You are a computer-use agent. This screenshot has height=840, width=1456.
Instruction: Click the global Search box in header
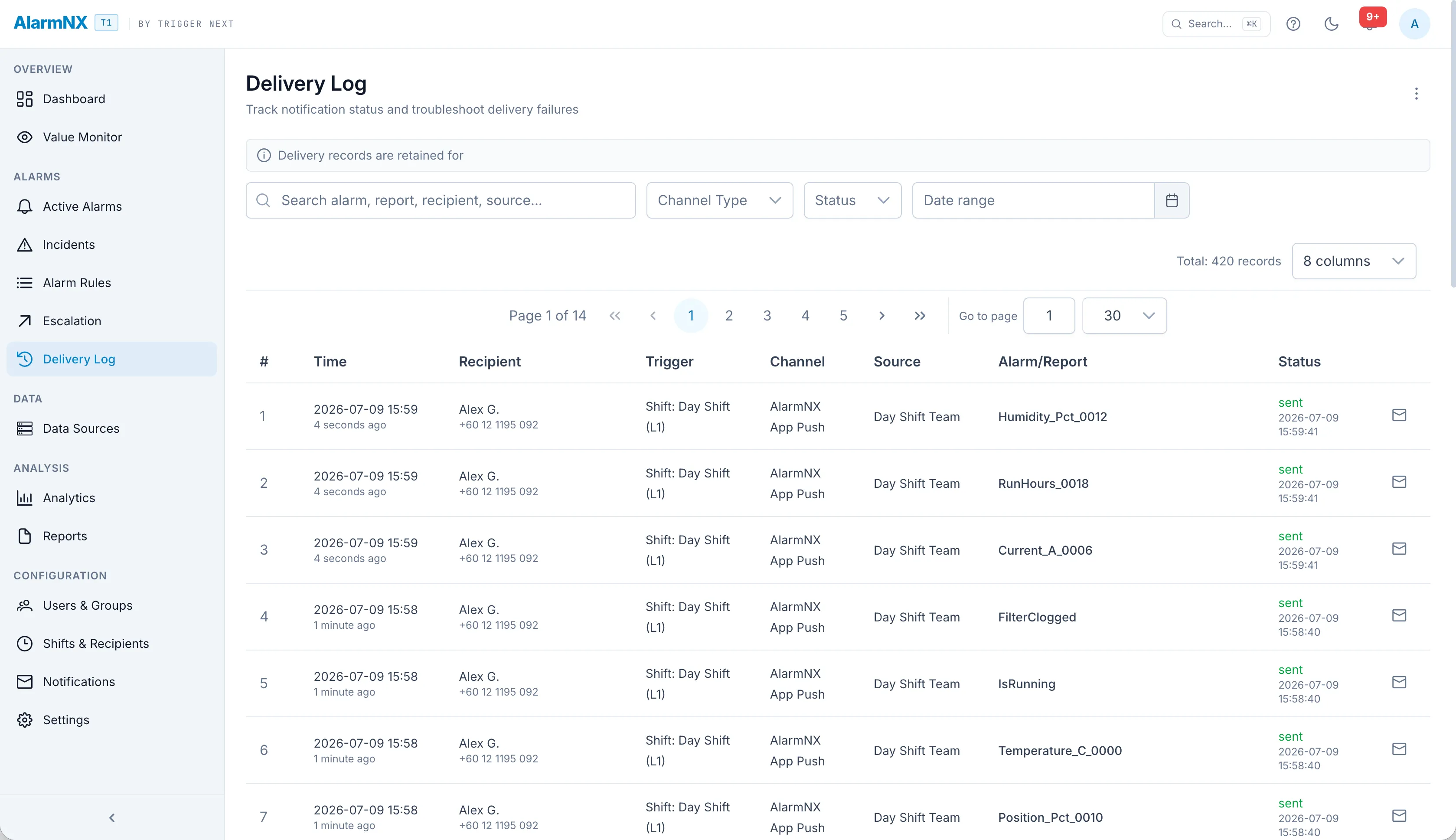1216,24
